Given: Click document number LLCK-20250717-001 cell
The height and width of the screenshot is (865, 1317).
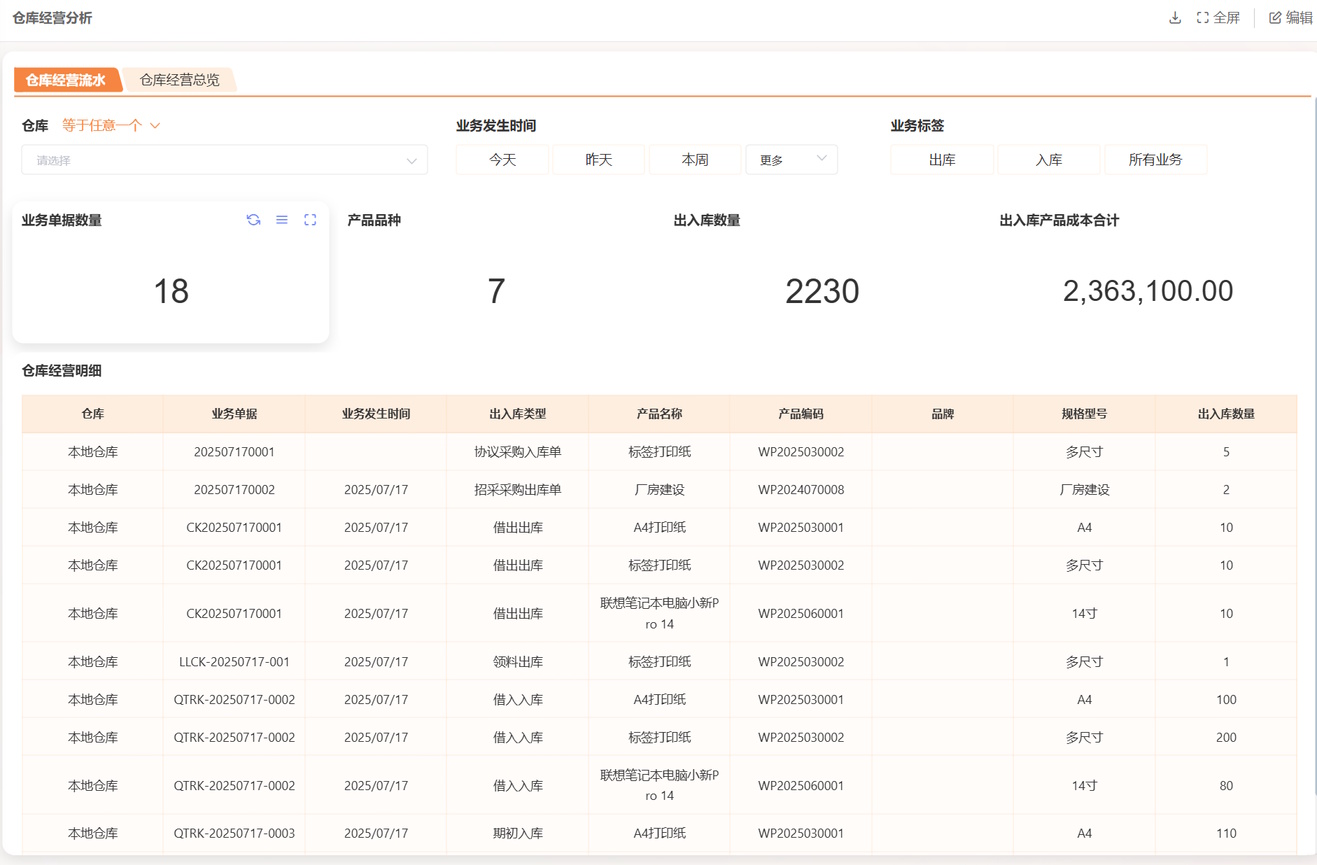Looking at the screenshot, I should point(234,662).
